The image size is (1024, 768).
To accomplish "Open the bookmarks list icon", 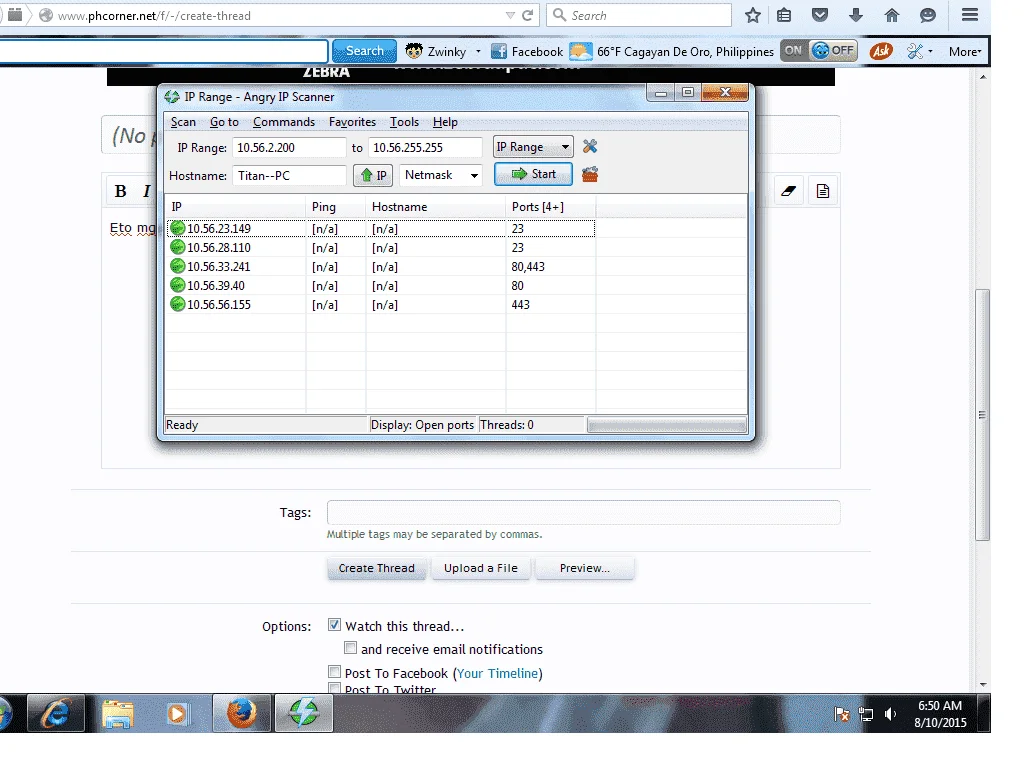I will coord(784,15).
